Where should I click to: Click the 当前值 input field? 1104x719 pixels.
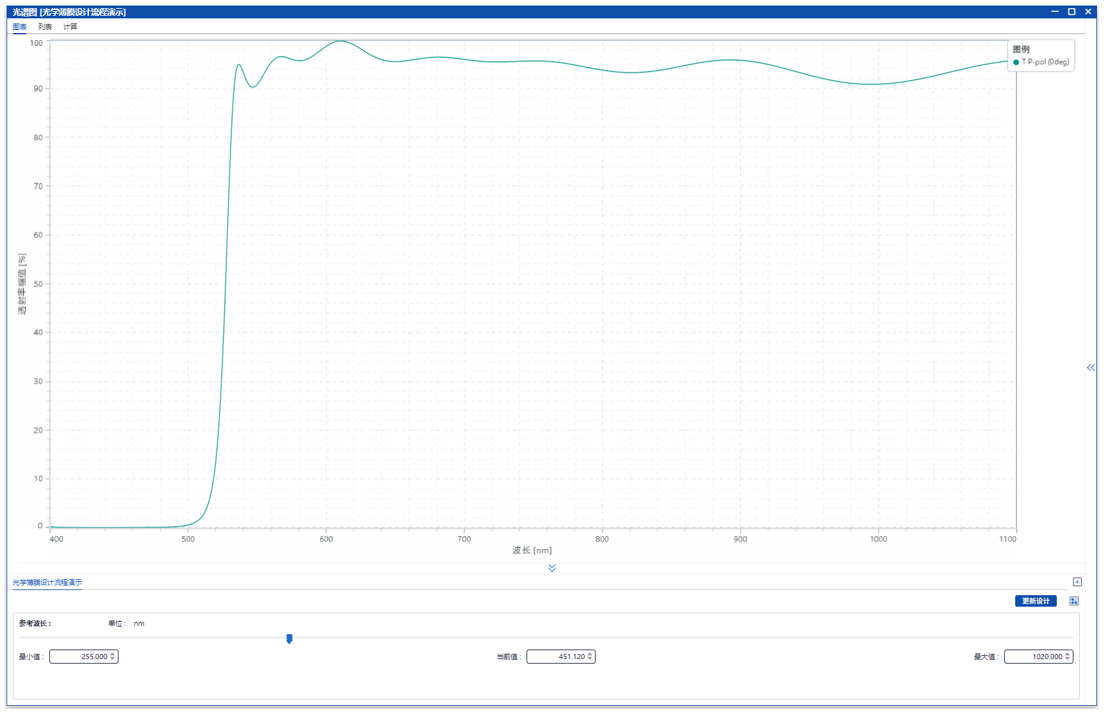coord(556,657)
